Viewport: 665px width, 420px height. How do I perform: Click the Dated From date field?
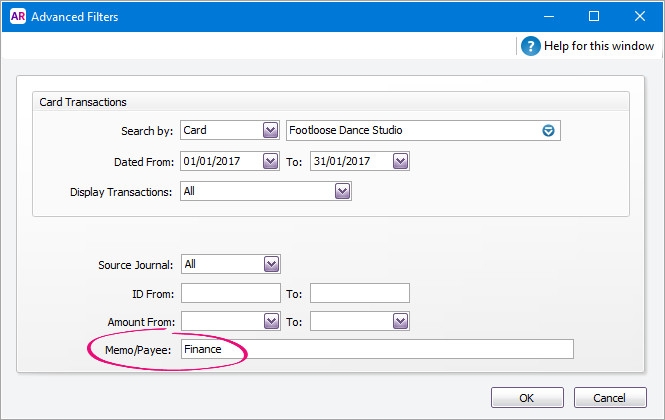pos(220,161)
